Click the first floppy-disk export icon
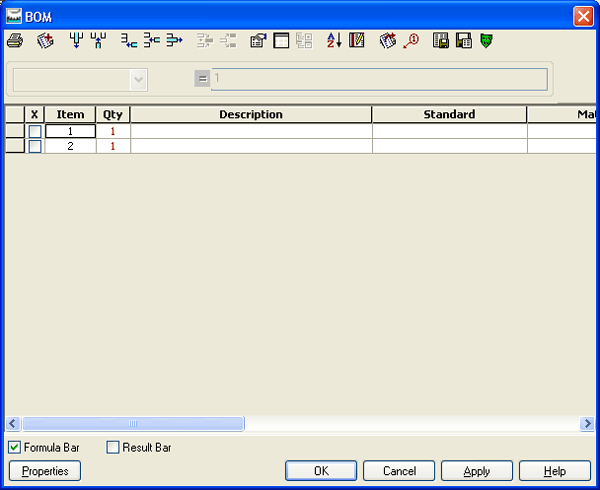600x490 pixels. 440,41
